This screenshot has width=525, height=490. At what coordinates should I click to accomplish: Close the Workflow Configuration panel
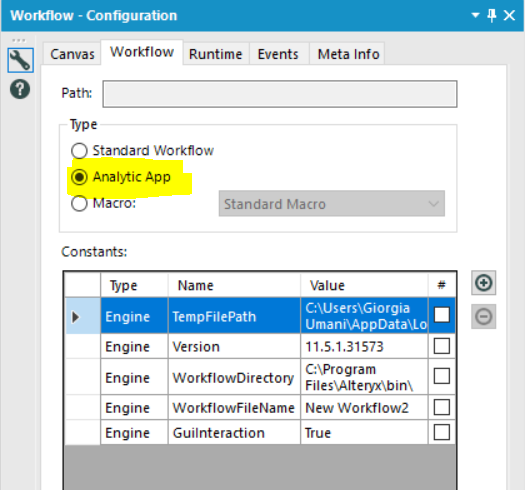[509, 15]
